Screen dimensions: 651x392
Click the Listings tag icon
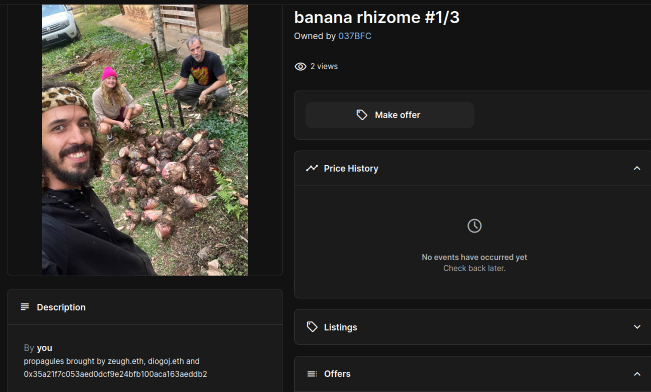coord(312,327)
